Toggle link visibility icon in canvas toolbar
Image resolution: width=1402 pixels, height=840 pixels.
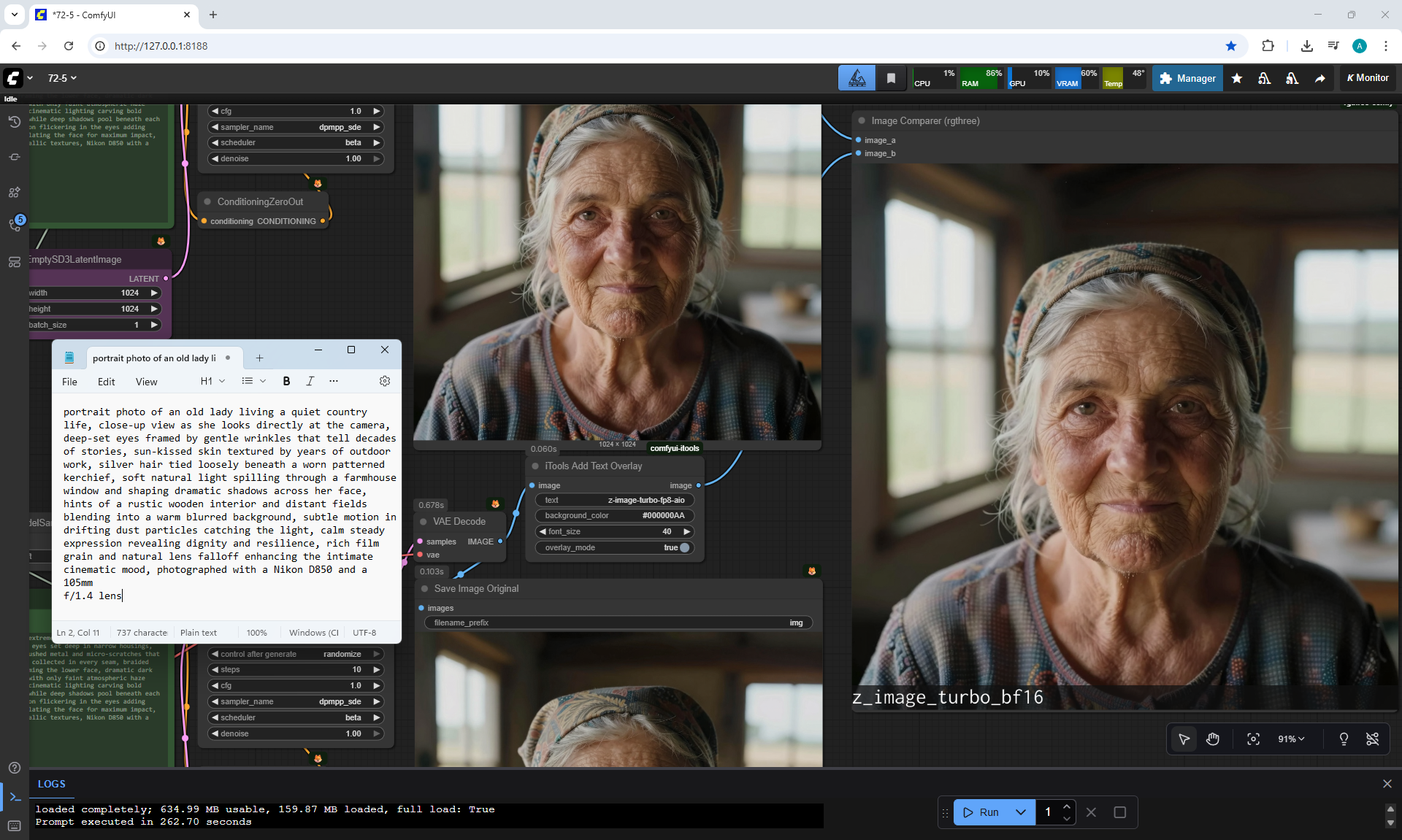[x=1373, y=739]
